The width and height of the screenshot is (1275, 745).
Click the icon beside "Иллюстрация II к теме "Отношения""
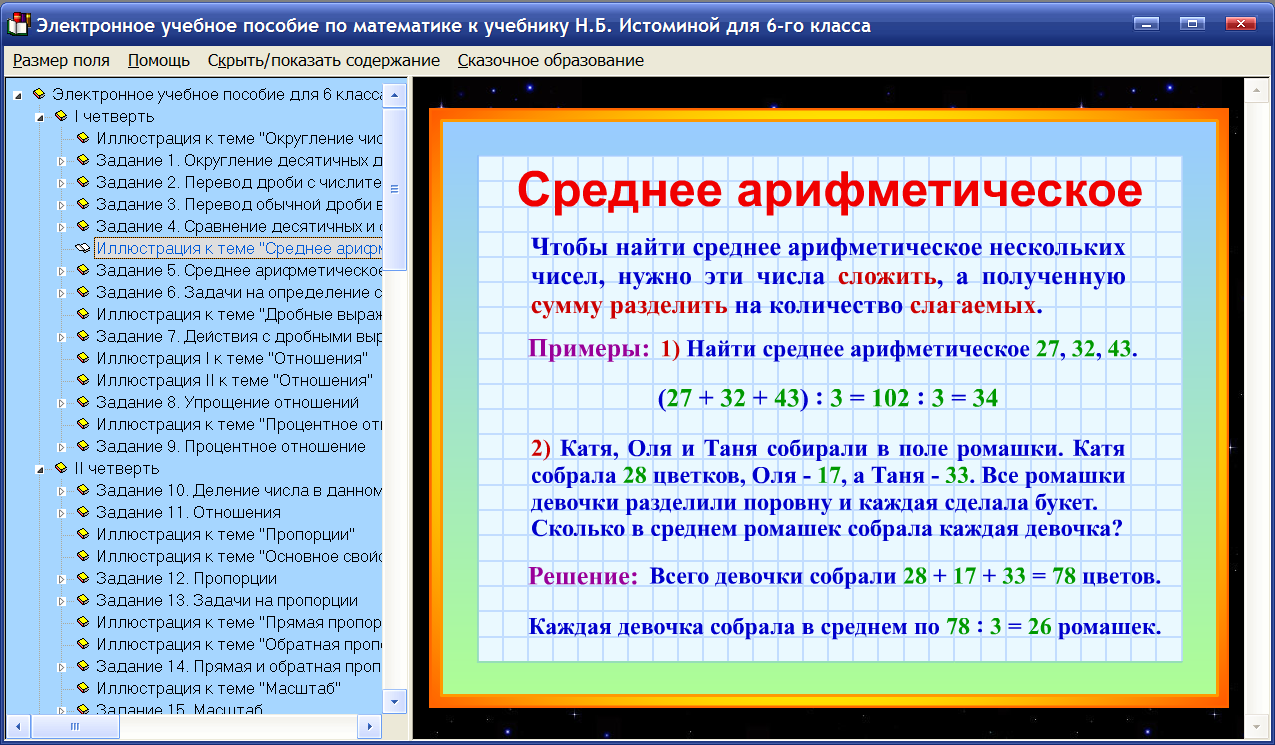pos(84,379)
